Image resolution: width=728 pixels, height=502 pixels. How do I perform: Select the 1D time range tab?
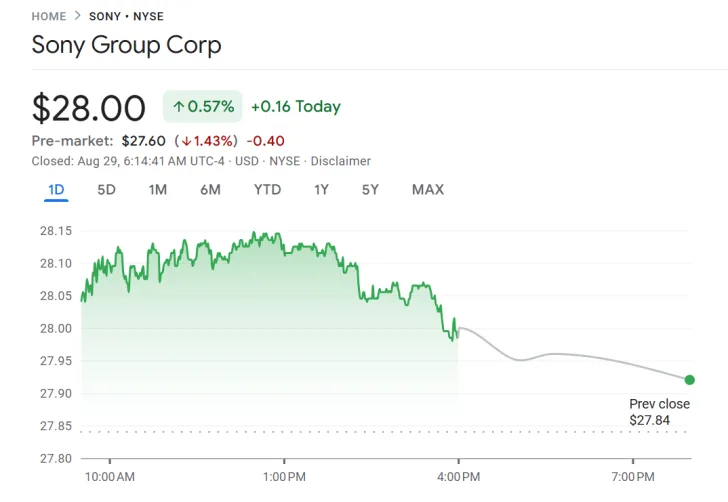click(56, 190)
